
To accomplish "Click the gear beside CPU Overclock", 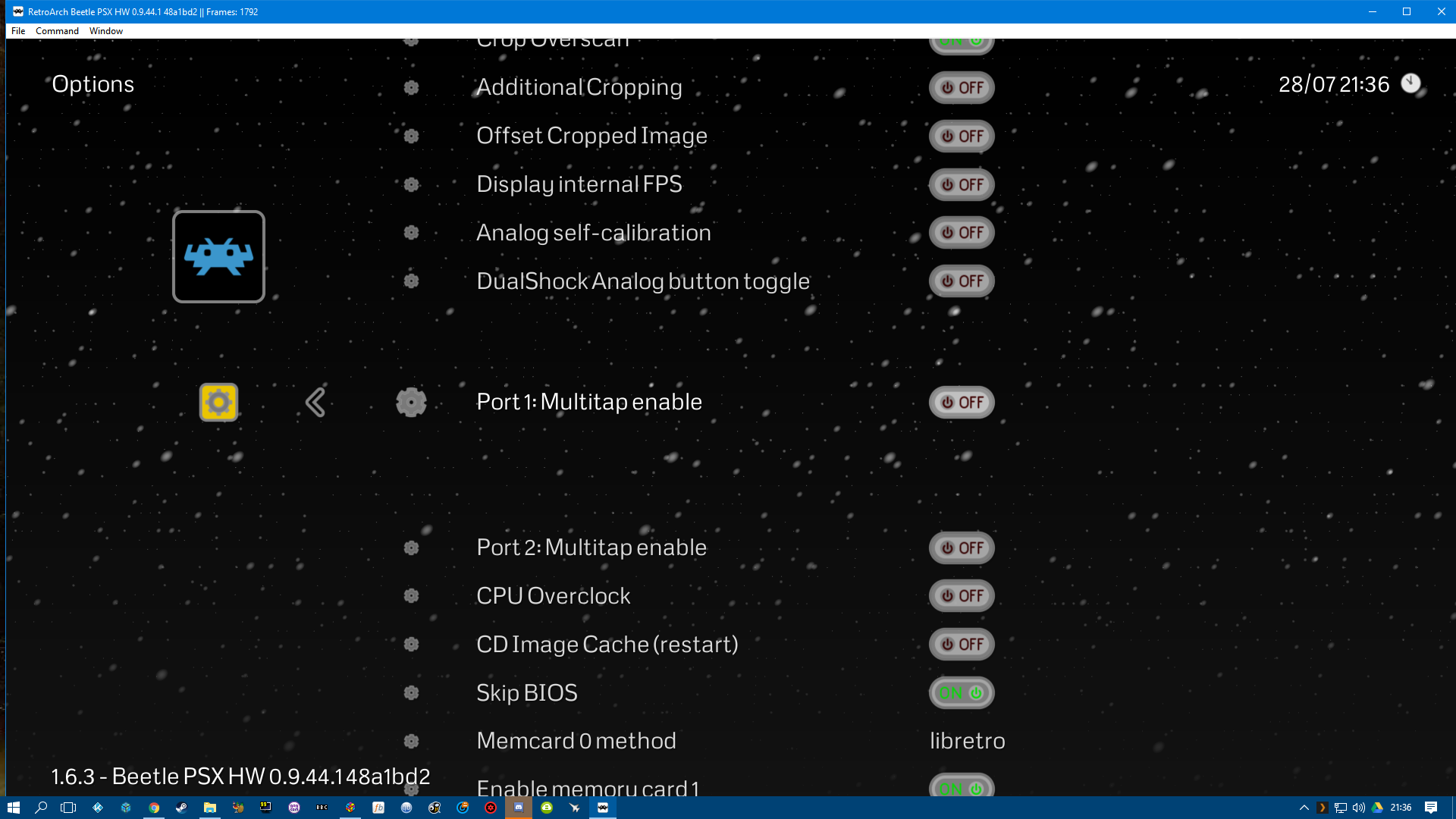I will [411, 595].
